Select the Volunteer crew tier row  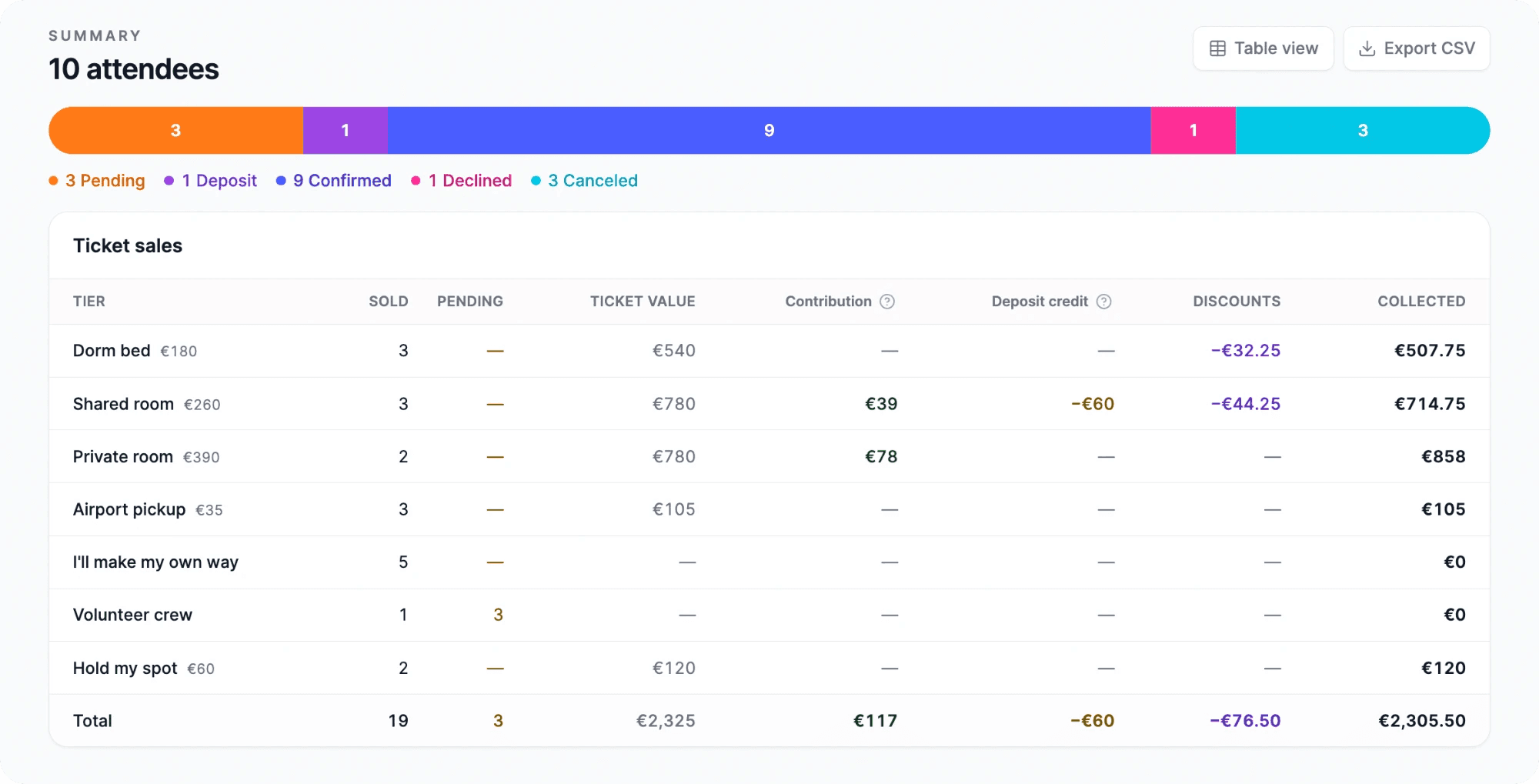769,615
